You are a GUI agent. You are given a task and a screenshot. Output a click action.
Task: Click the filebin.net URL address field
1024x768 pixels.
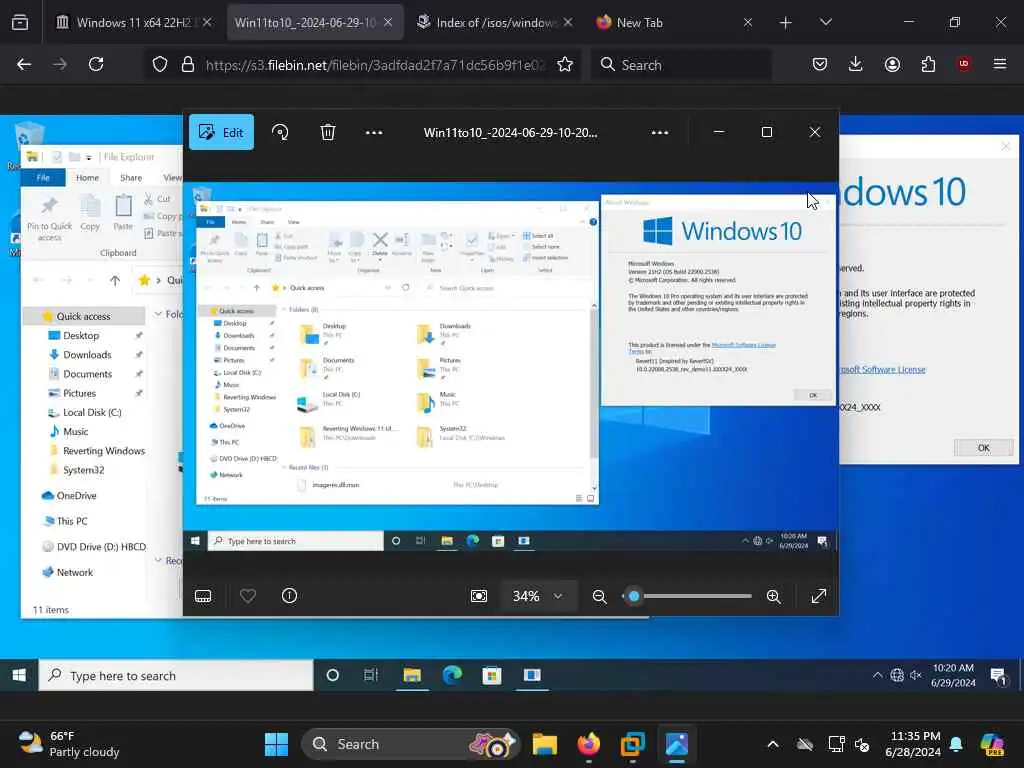375,65
